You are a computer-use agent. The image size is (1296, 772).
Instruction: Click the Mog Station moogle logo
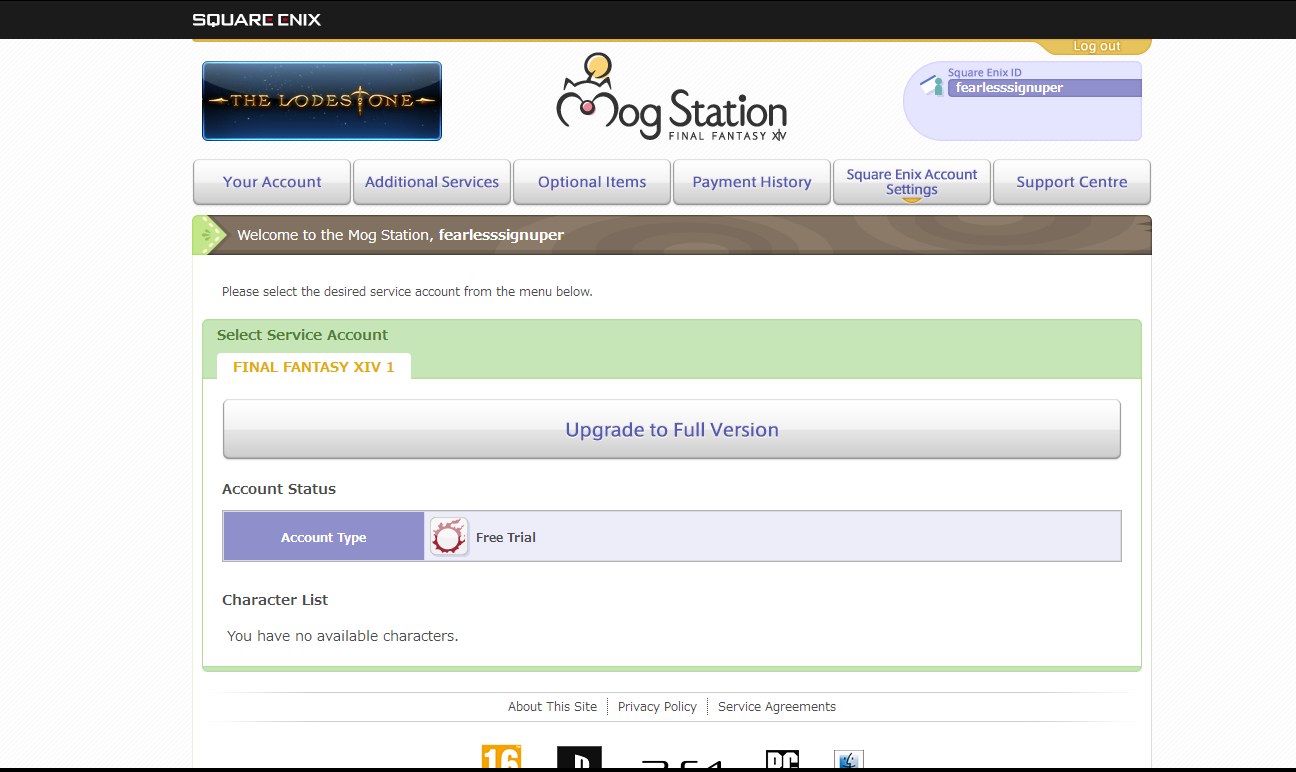tap(671, 98)
